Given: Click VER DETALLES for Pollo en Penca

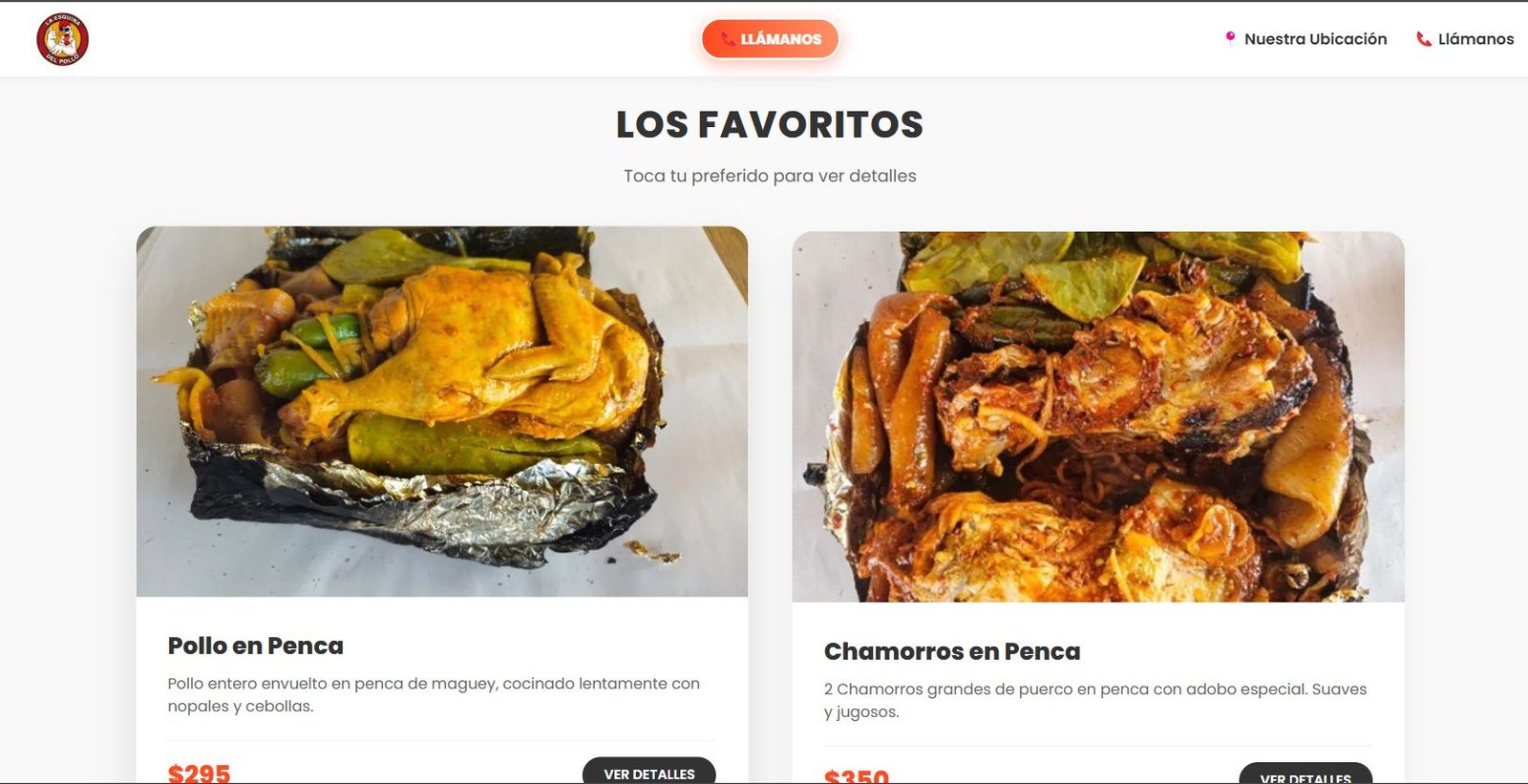Looking at the screenshot, I should pyautogui.click(x=649, y=772).
